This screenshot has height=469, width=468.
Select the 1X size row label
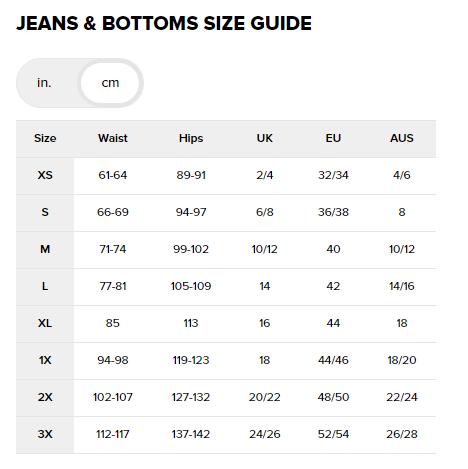point(45,360)
